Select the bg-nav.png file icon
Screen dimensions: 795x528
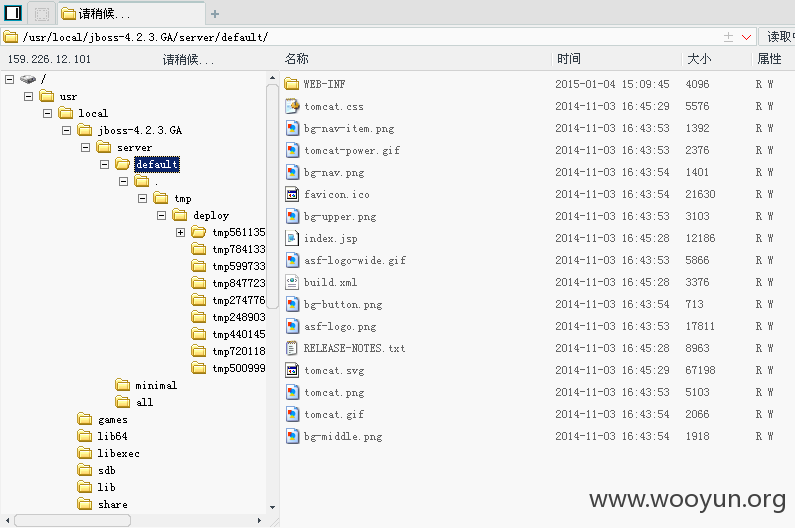click(x=292, y=172)
